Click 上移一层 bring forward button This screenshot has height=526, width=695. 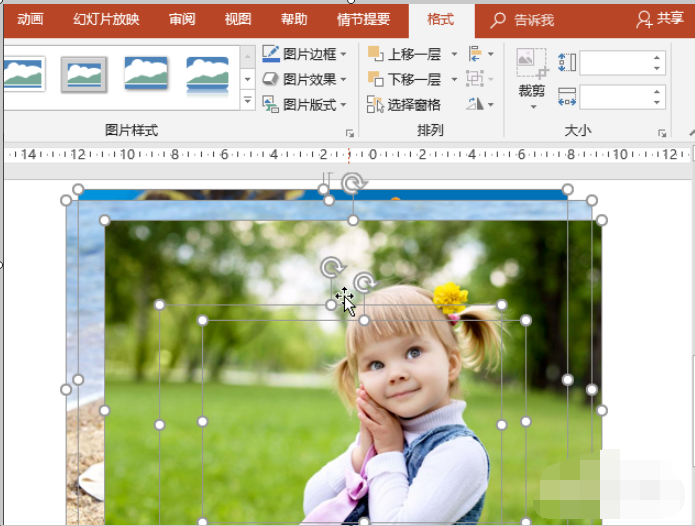click(405, 54)
